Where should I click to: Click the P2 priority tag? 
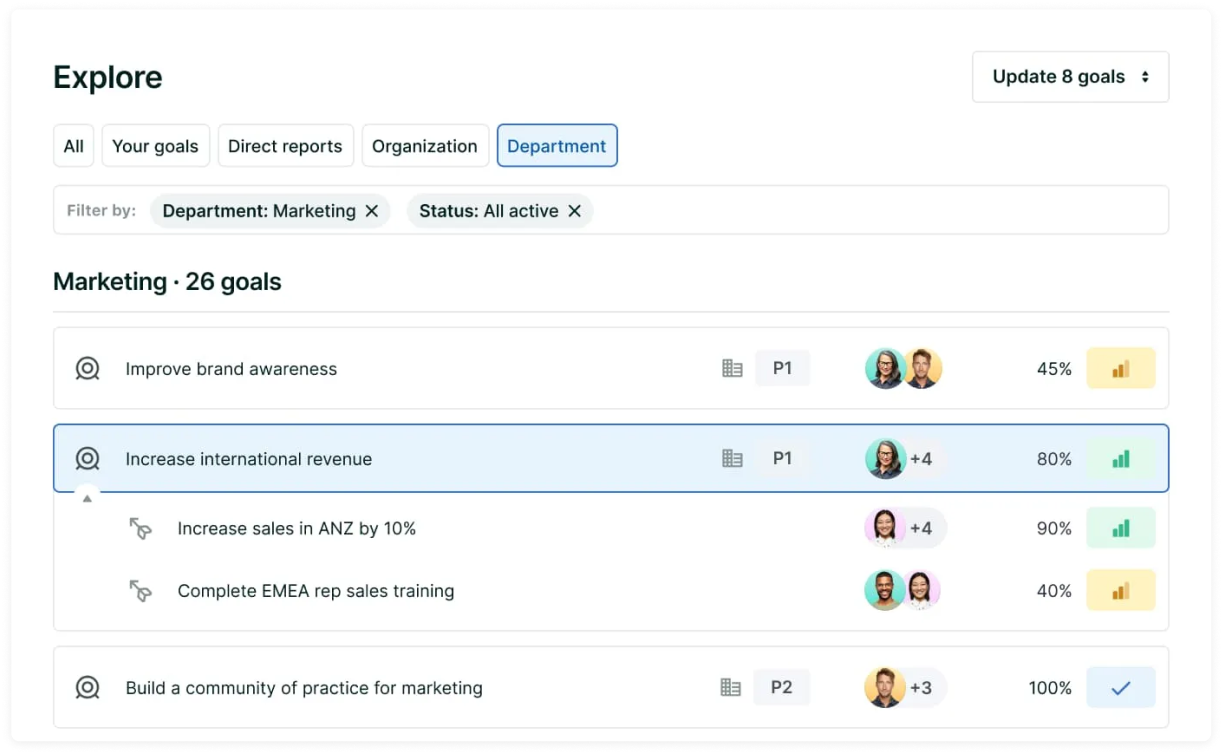point(781,687)
